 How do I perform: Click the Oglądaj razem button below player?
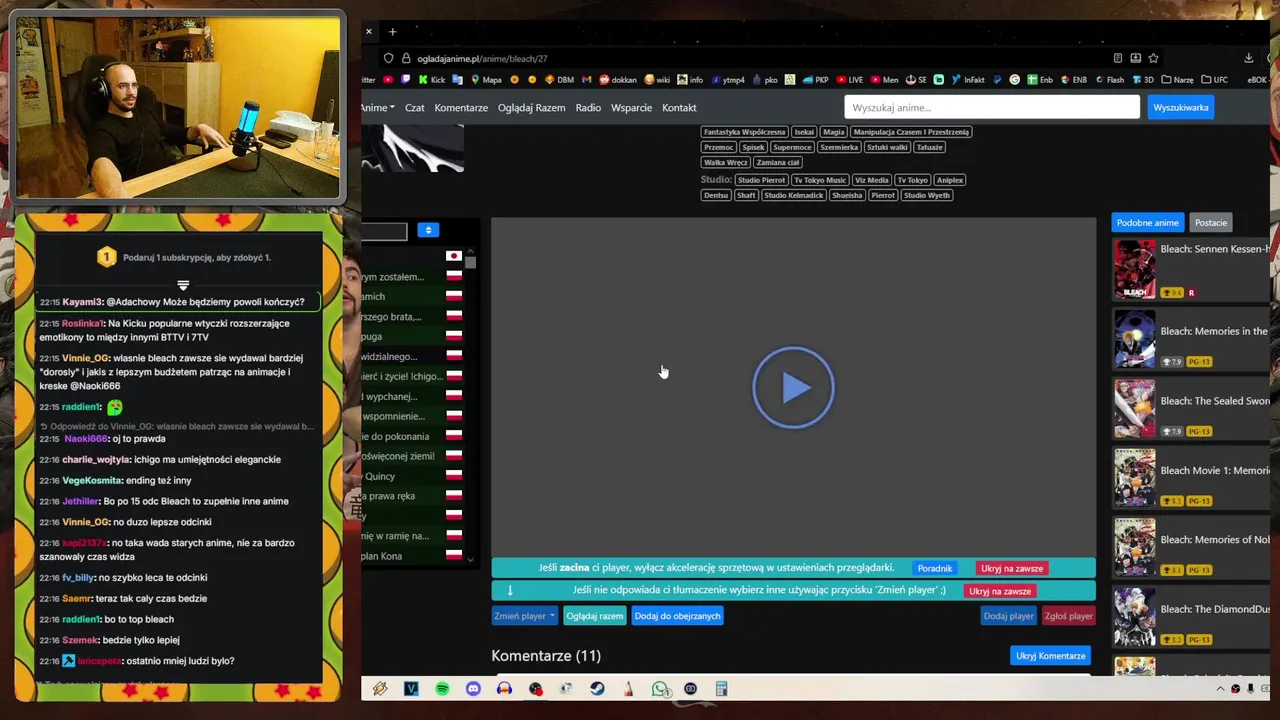(x=595, y=616)
